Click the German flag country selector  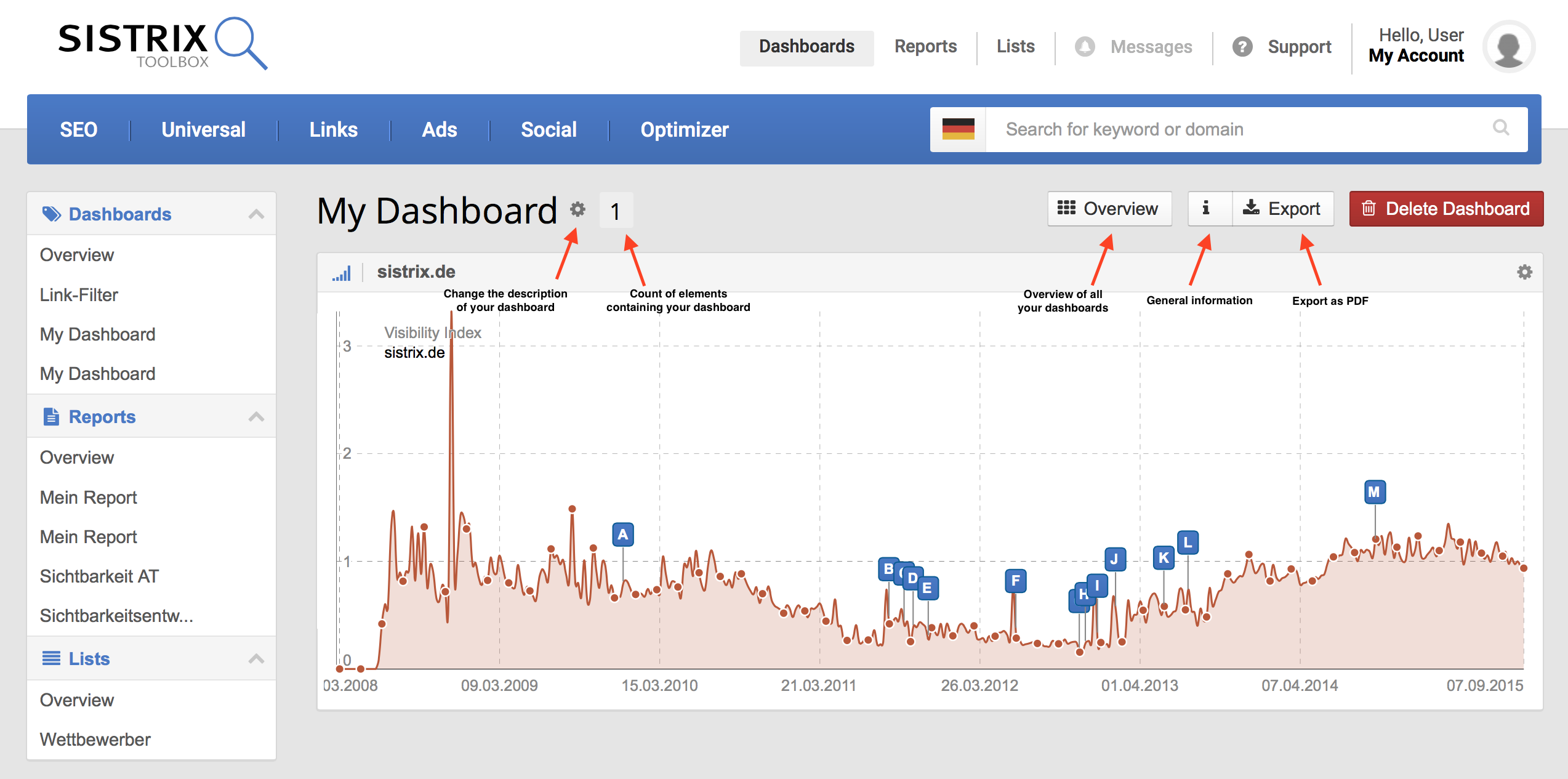[x=958, y=129]
